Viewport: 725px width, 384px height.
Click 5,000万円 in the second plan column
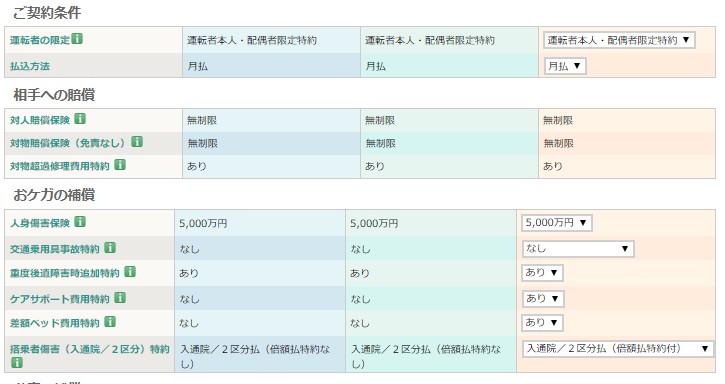[x=374, y=223]
